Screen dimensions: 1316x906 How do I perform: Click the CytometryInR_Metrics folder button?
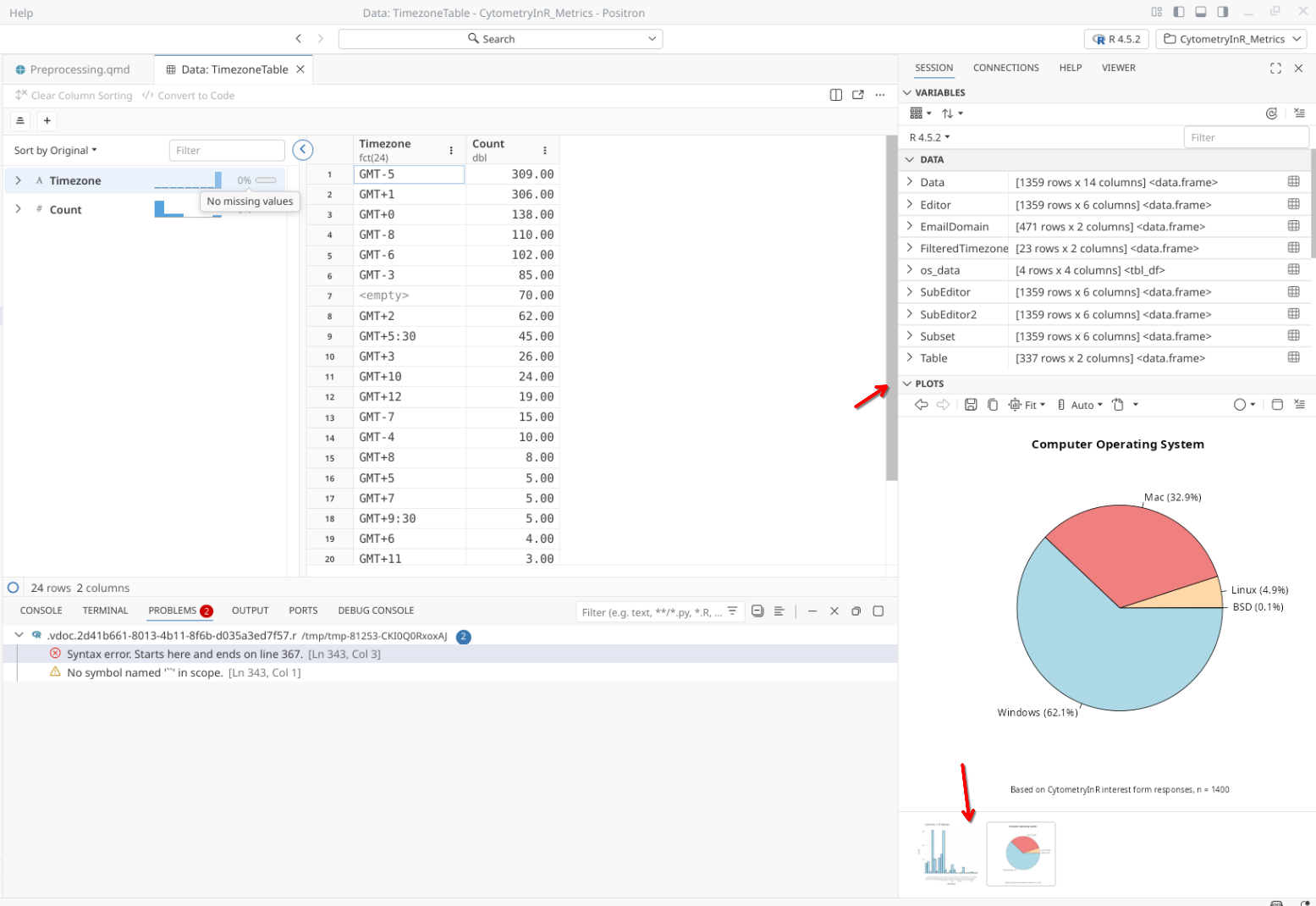click(x=1231, y=39)
